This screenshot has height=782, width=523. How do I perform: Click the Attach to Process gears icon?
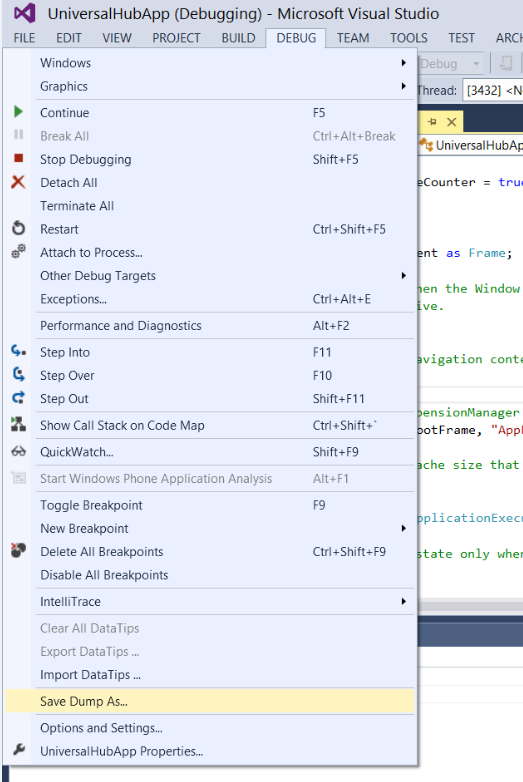pyautogui.click(x=18, y=251)
